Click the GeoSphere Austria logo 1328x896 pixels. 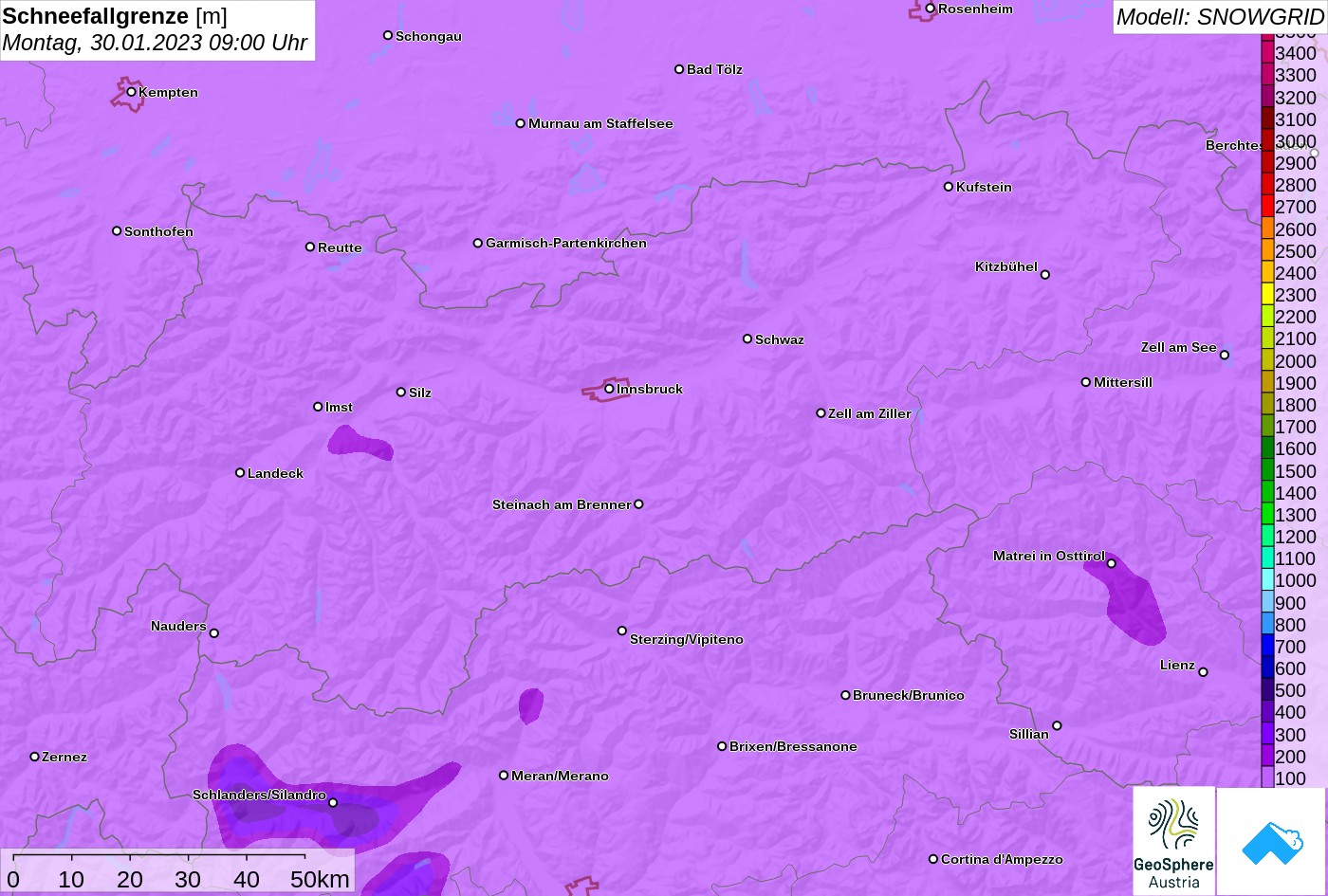click(x=1173, y=841)
